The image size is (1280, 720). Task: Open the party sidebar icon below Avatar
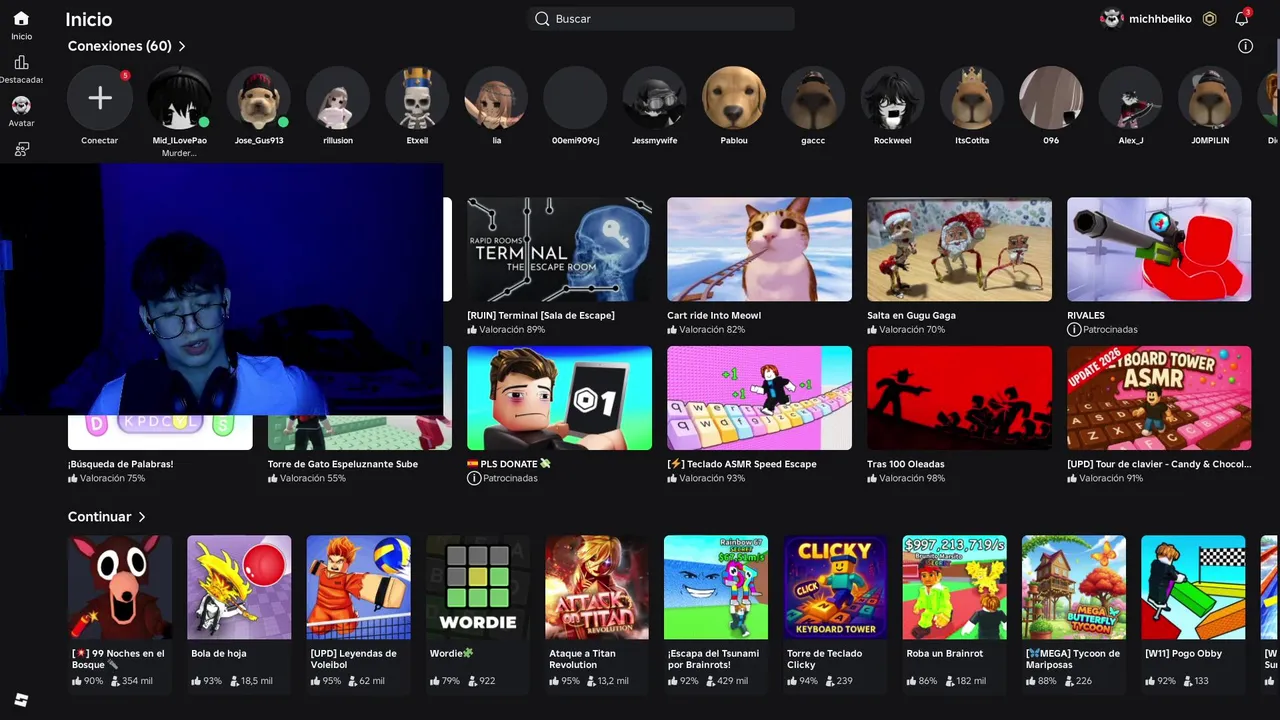click(21, 149)
